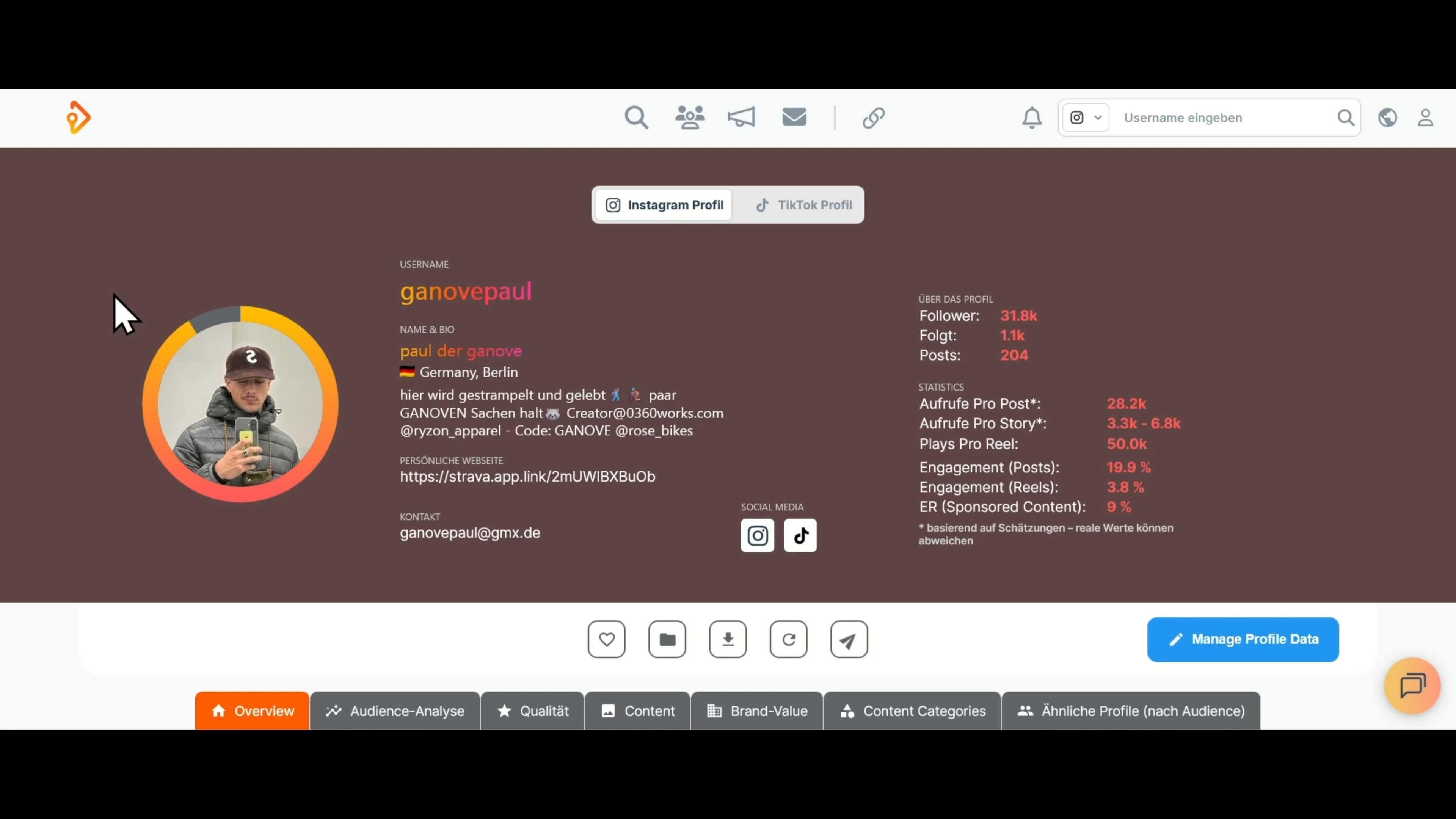Open the search magnifier icon in the top nav
Viewport: 1456px width, 819px height.
[x=637, y=118]
